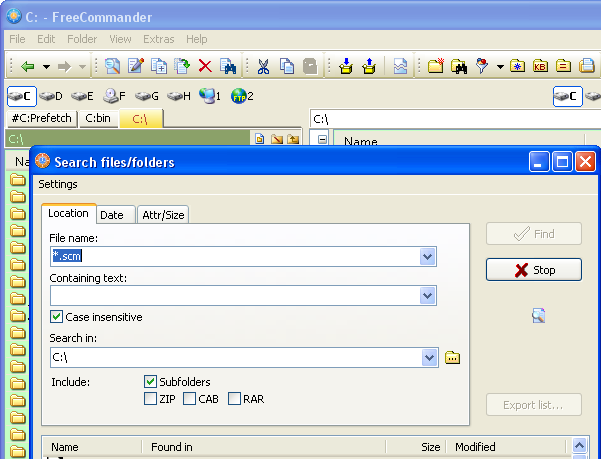Open the File menu

coord(17,39)
